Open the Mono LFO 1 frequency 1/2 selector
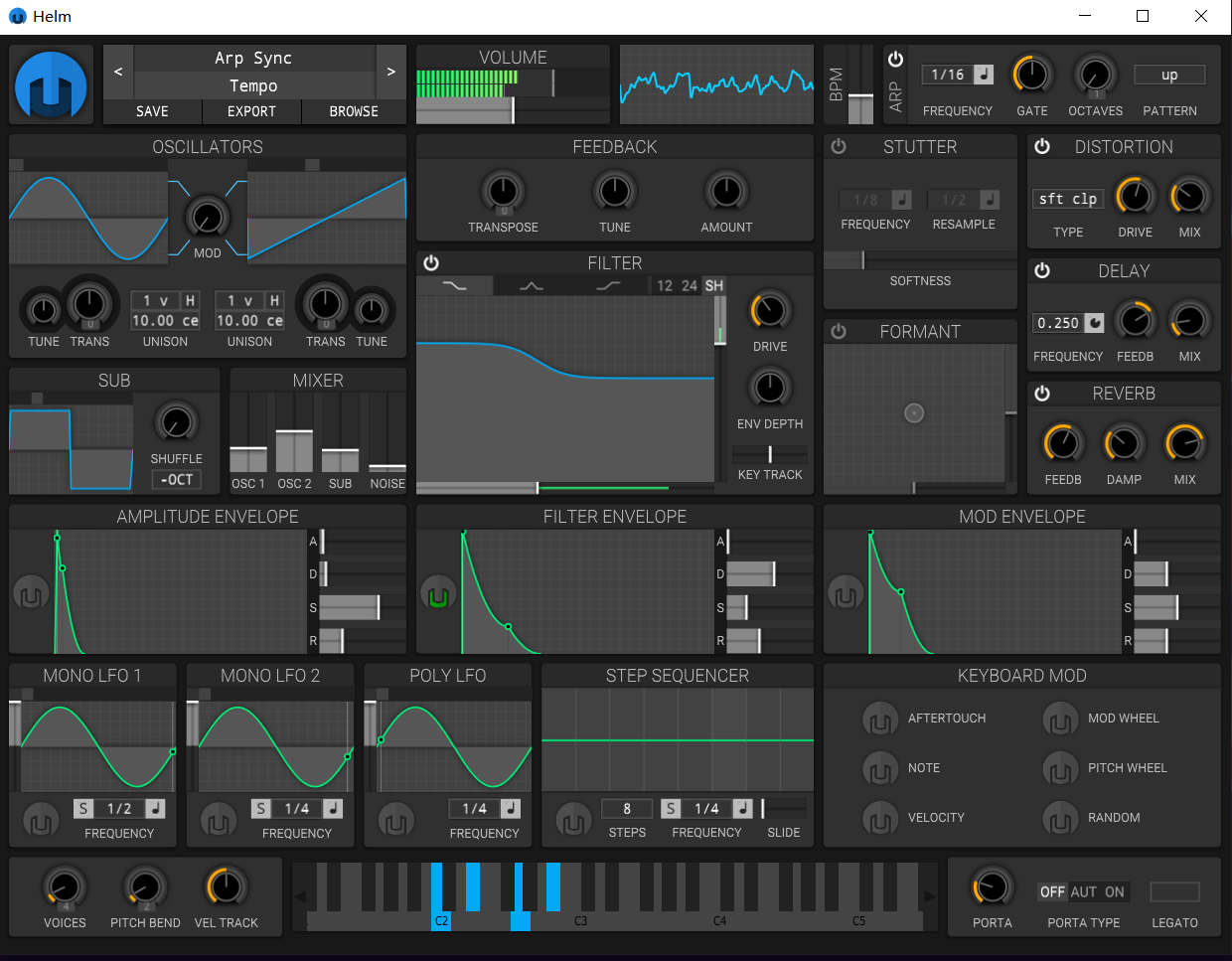1232x961 pixels. click(119, 809)
